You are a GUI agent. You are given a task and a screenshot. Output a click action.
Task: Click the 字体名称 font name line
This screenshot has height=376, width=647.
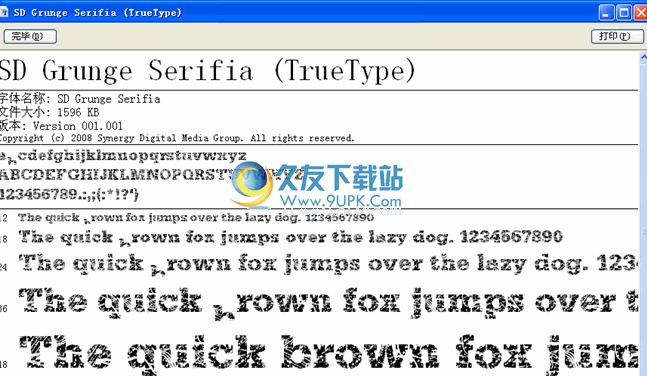[80, 99]
